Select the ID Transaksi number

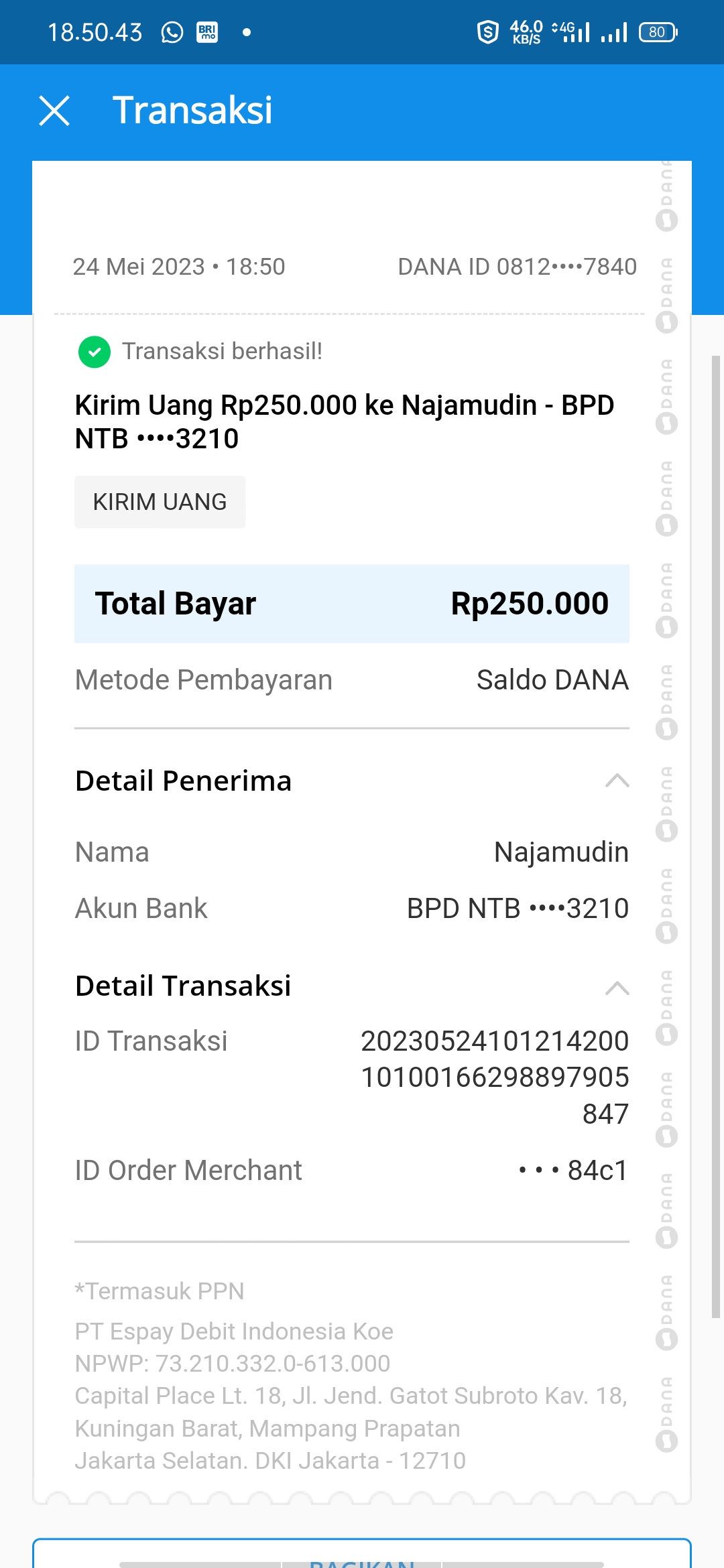tap(495, 1077)
